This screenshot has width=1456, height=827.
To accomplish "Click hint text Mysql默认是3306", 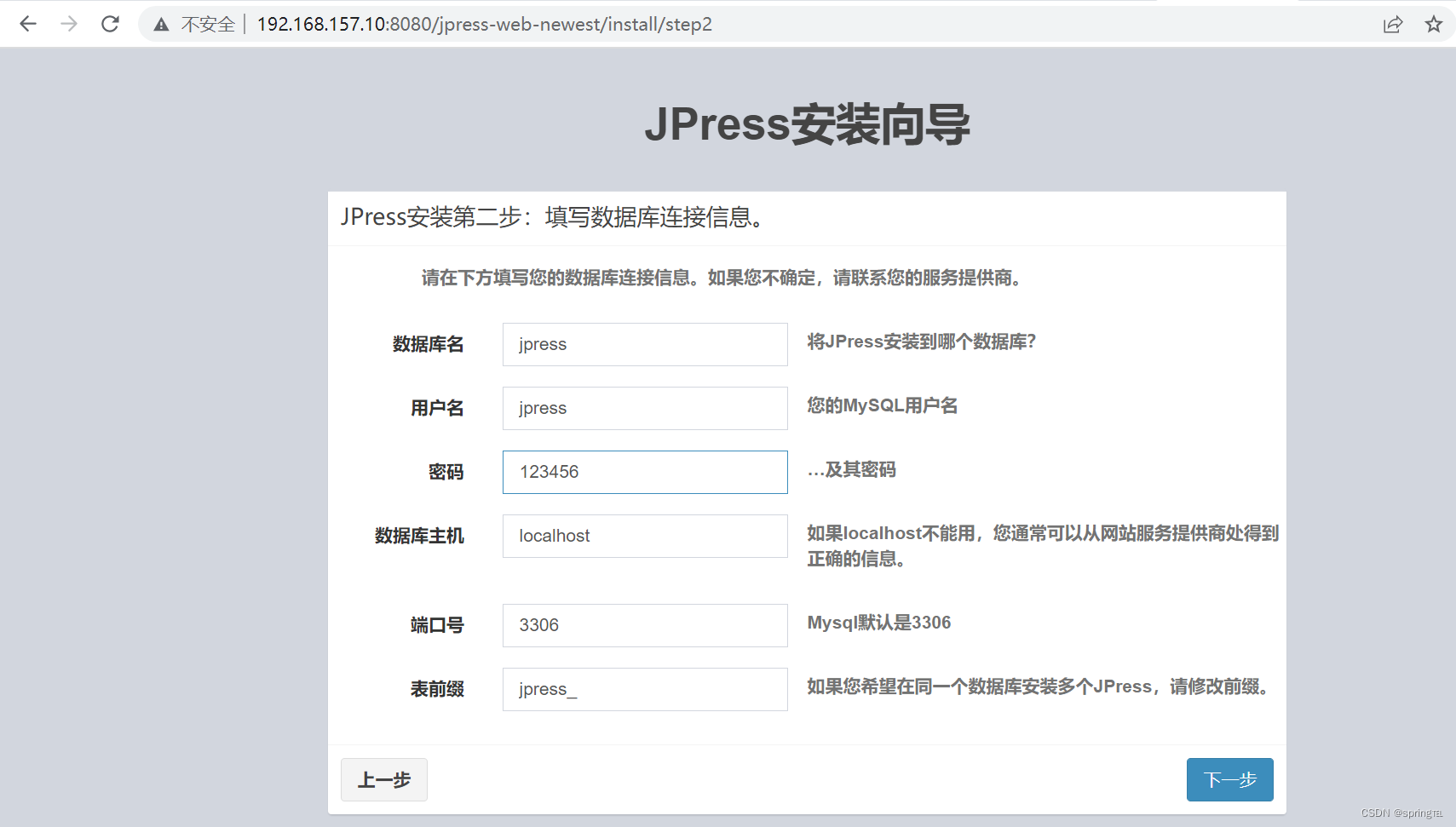I will tap(879, 623).
